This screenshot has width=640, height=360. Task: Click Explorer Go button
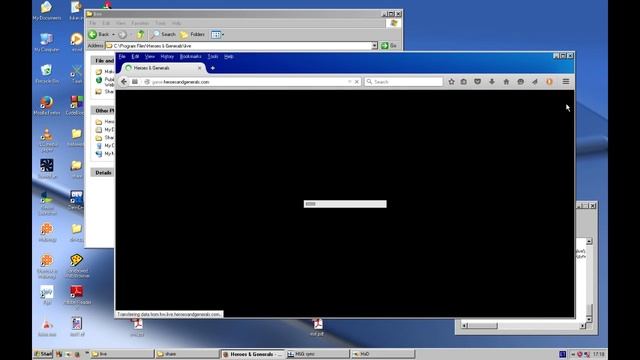click(x=389, y=46)
